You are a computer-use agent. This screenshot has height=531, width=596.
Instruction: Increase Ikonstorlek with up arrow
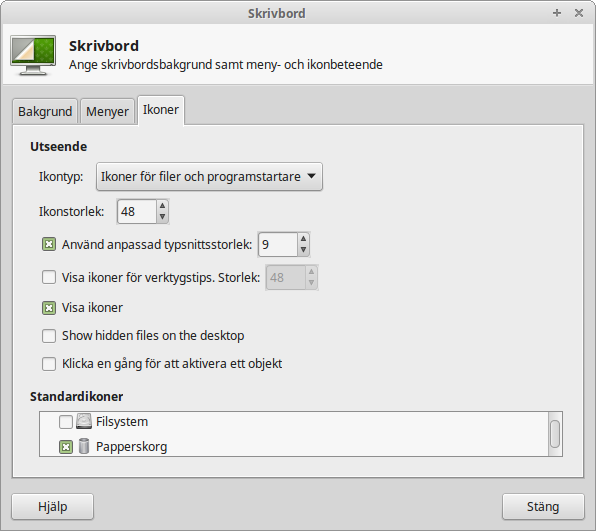point(162,206)
